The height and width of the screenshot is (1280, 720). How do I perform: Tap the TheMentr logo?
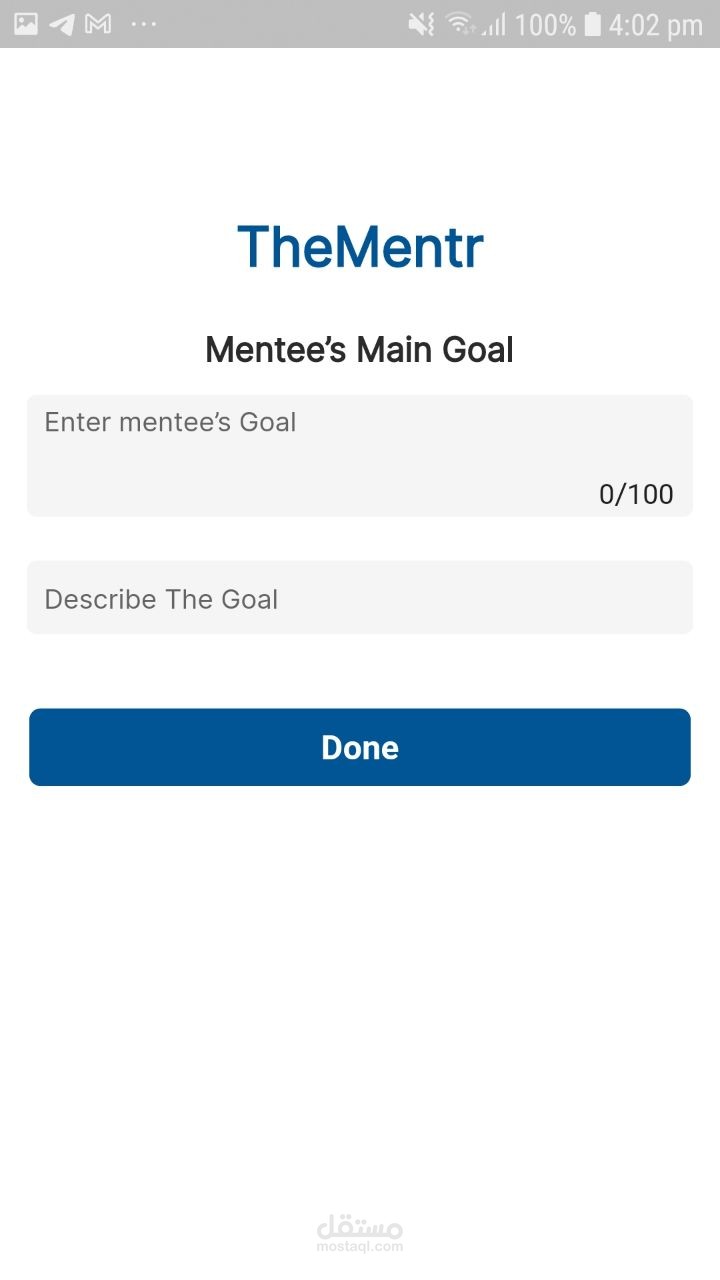[360, 246]
